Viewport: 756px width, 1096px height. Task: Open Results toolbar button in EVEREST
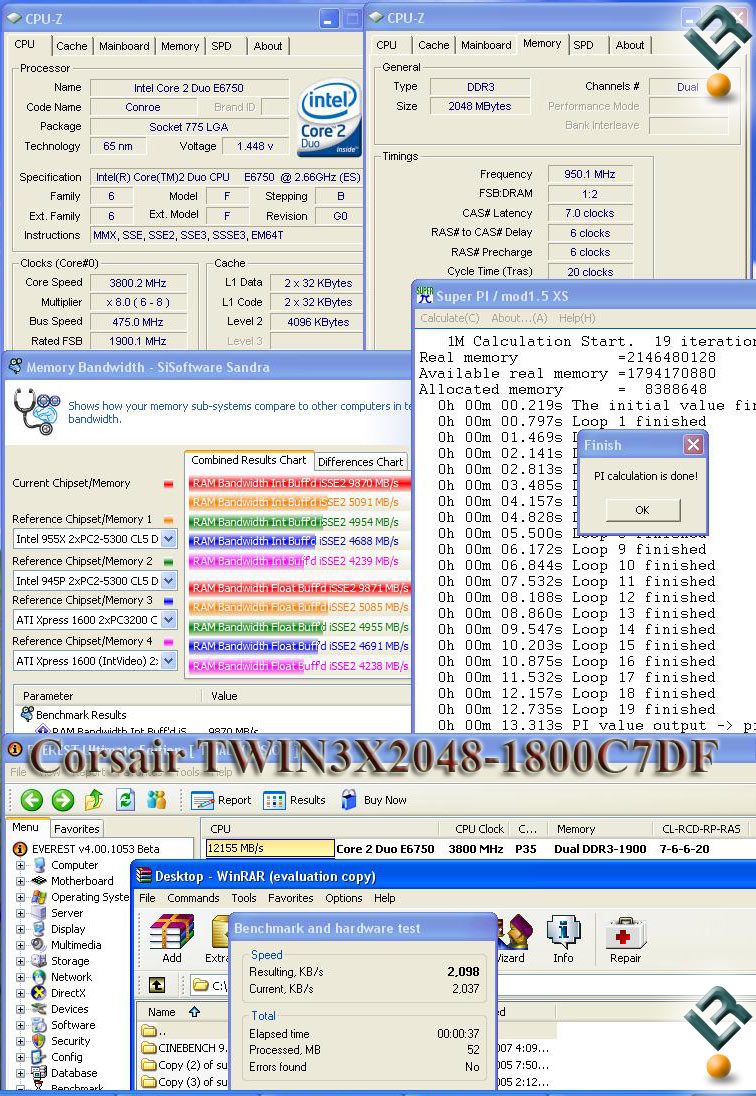coord(294,800)
